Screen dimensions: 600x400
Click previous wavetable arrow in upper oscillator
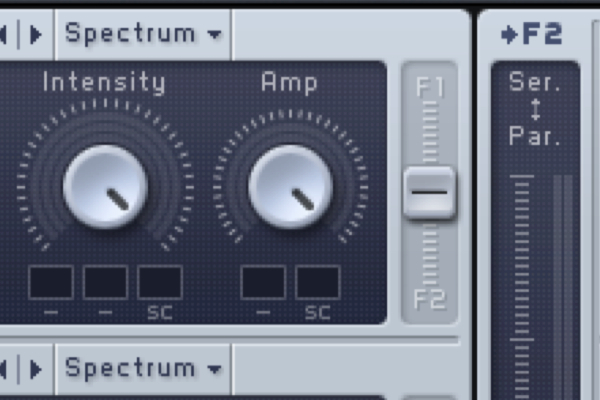[3, 34]
